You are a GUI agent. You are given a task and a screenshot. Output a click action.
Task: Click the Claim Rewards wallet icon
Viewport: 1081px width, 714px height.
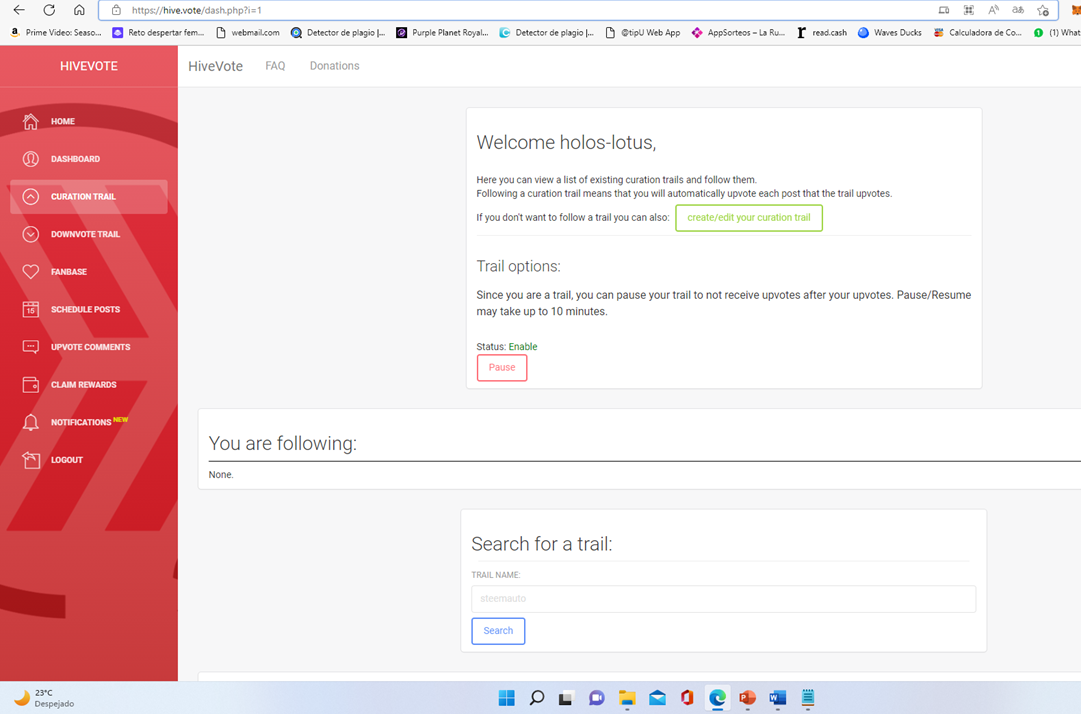(30, 385)
